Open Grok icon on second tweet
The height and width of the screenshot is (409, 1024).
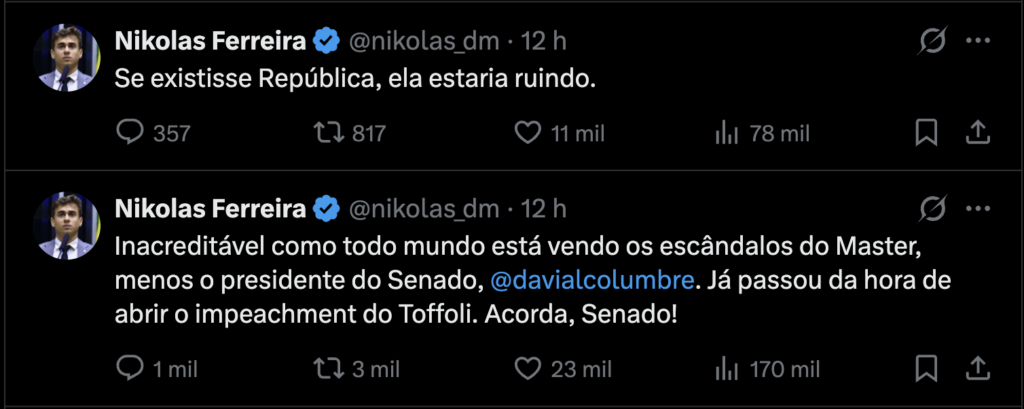pyautogui.click(x=934, y=209)
